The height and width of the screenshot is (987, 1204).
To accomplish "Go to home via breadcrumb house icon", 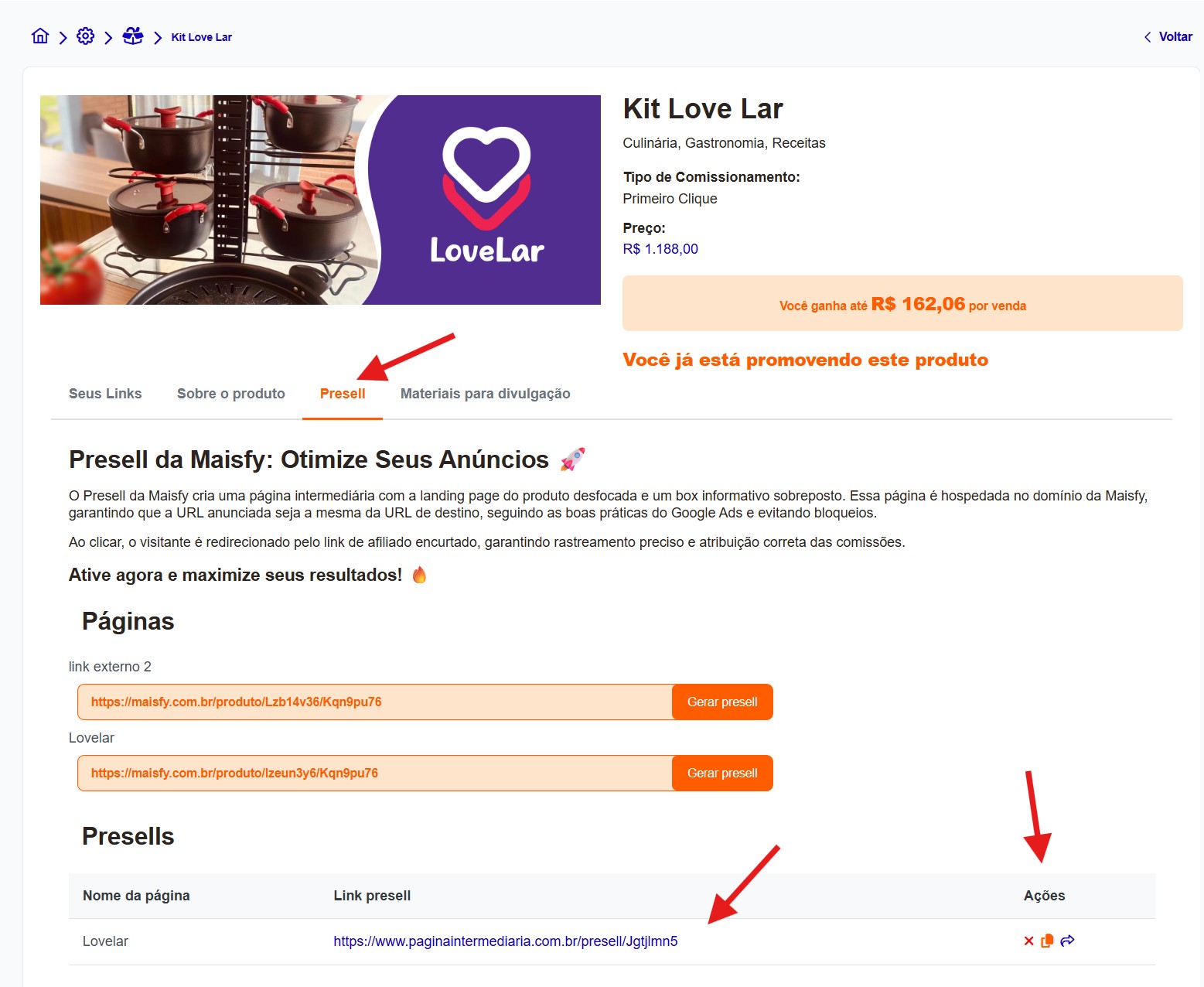I will (40, 36).
